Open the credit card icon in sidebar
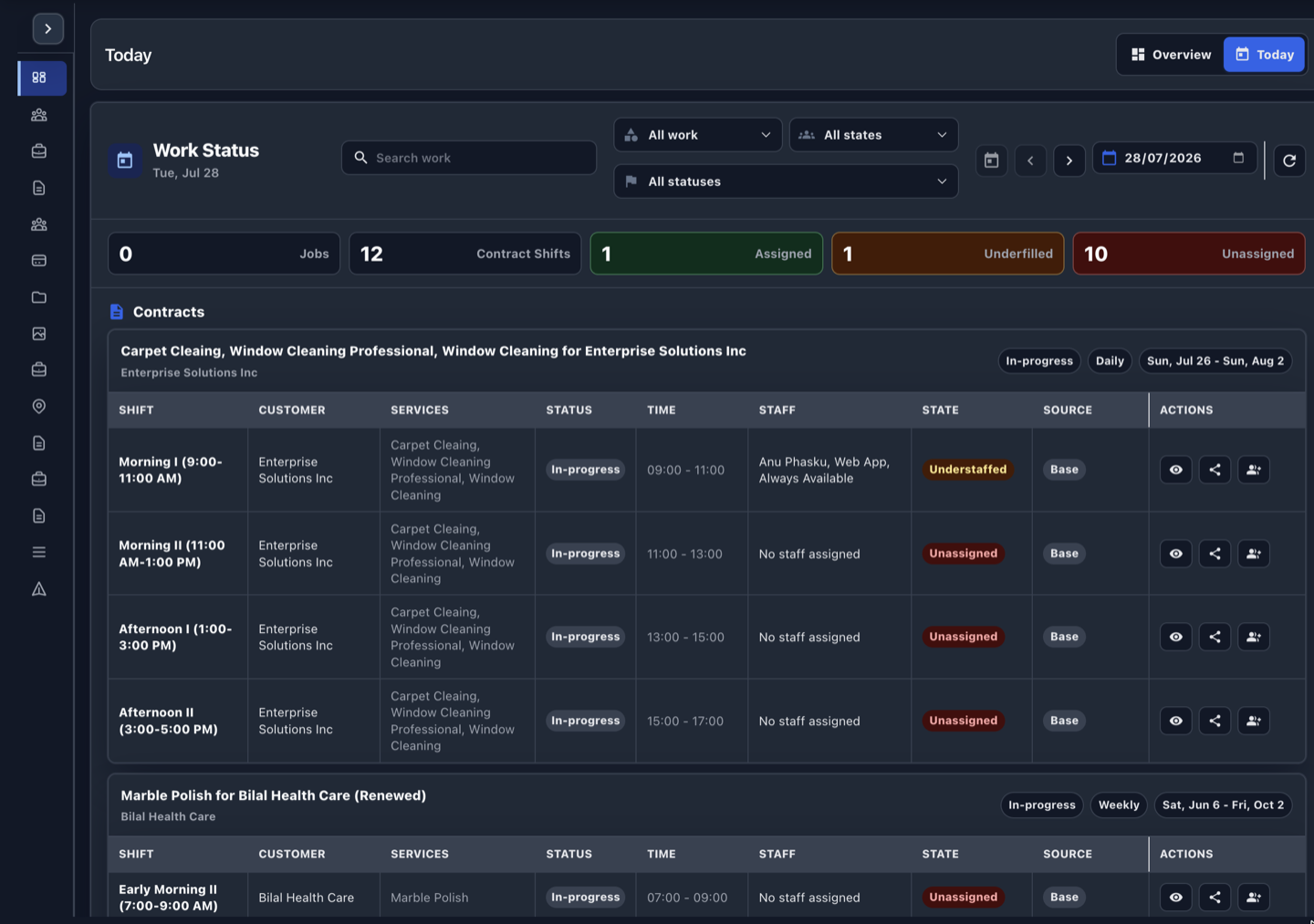The height and width of the screenshot is (924, 1314). (39, 261)
